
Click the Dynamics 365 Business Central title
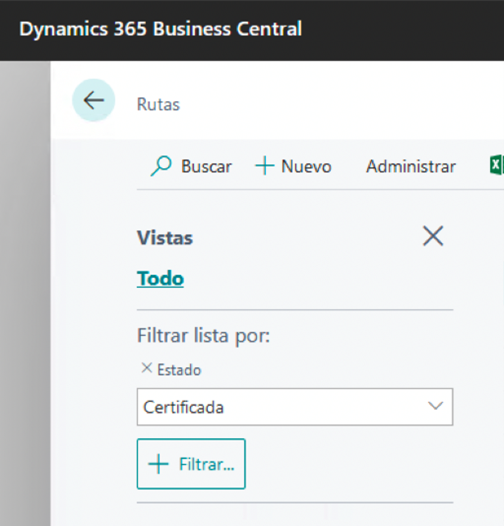161,29
